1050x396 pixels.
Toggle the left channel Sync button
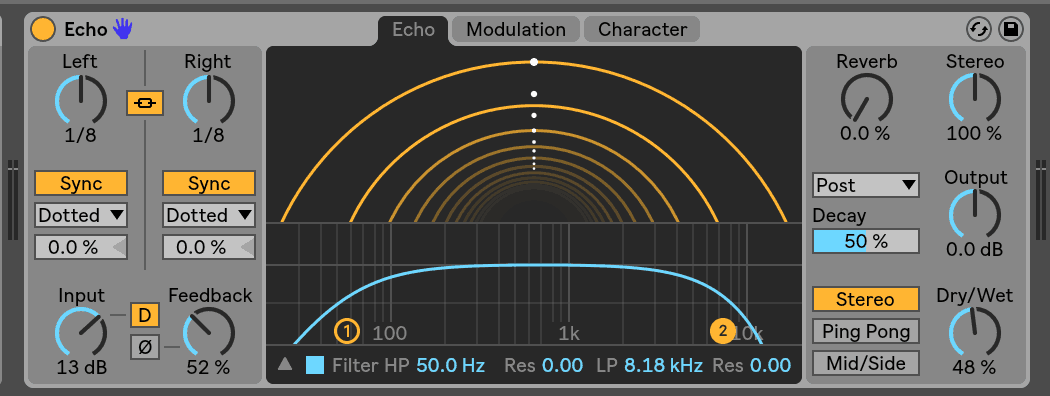pyautogui.click(x=81, y=184)
